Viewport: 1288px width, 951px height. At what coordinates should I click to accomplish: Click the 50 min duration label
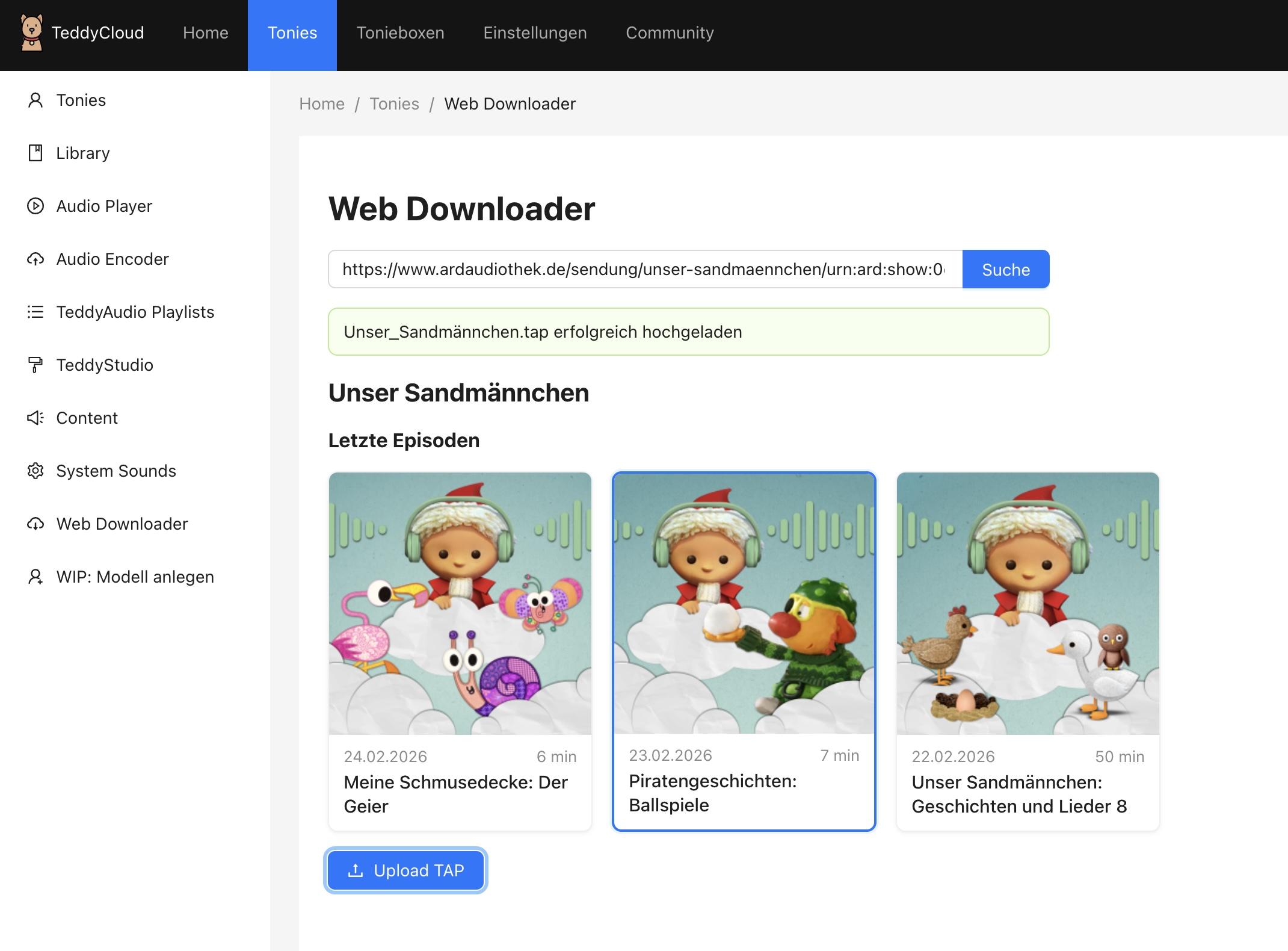coord(1120,757)
